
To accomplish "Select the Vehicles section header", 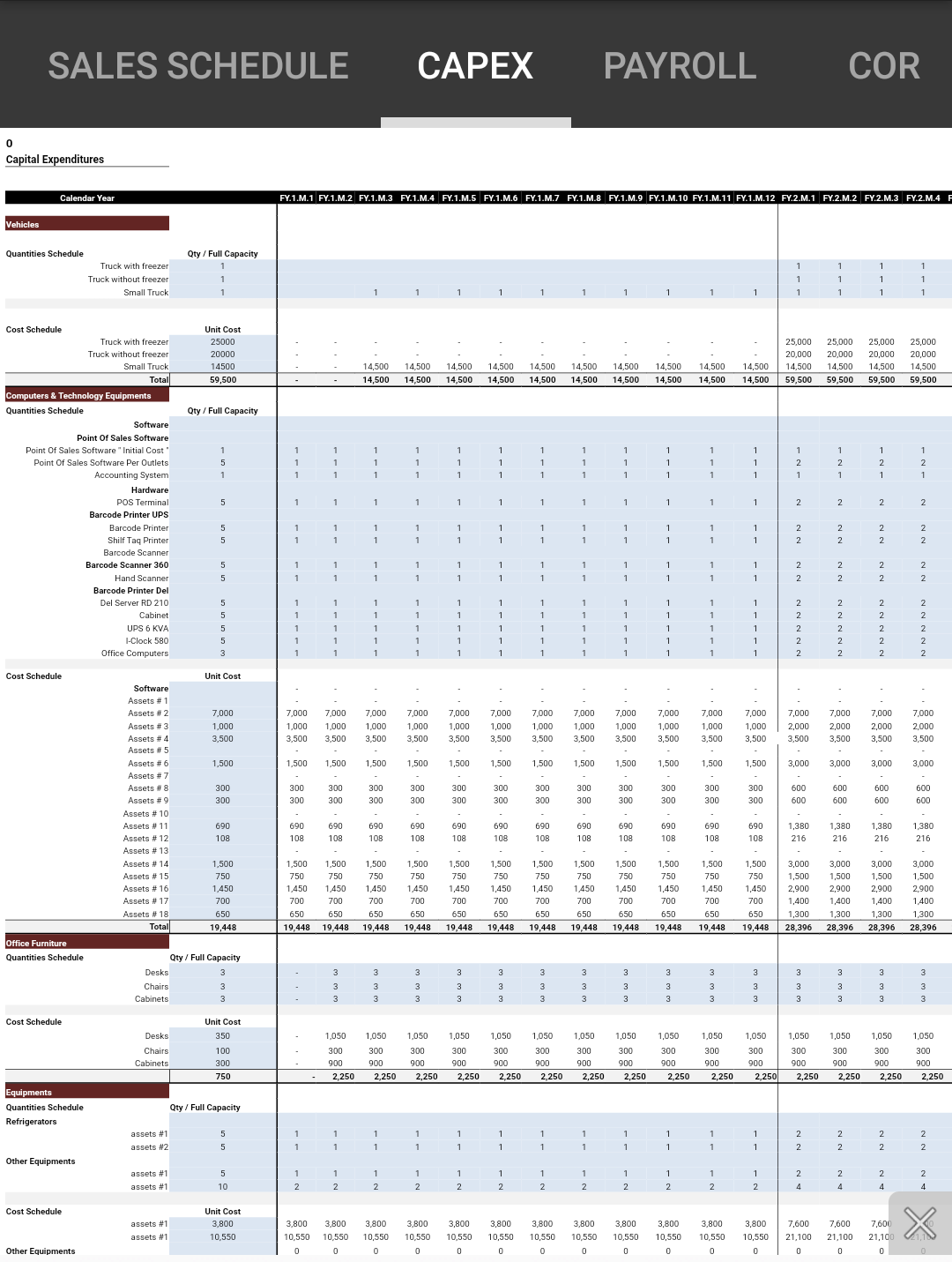I will coord(87,224).
